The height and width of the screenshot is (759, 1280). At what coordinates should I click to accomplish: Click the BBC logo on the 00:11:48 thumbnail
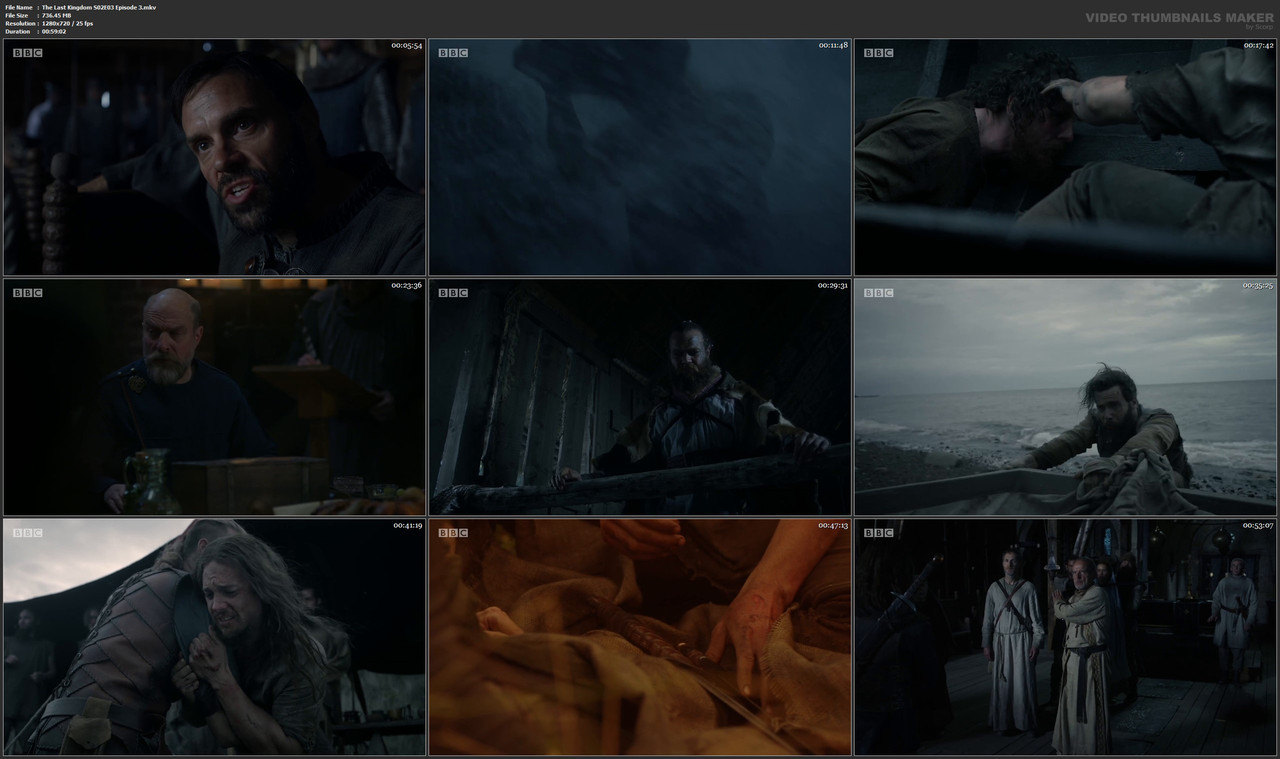click(452, 52)
